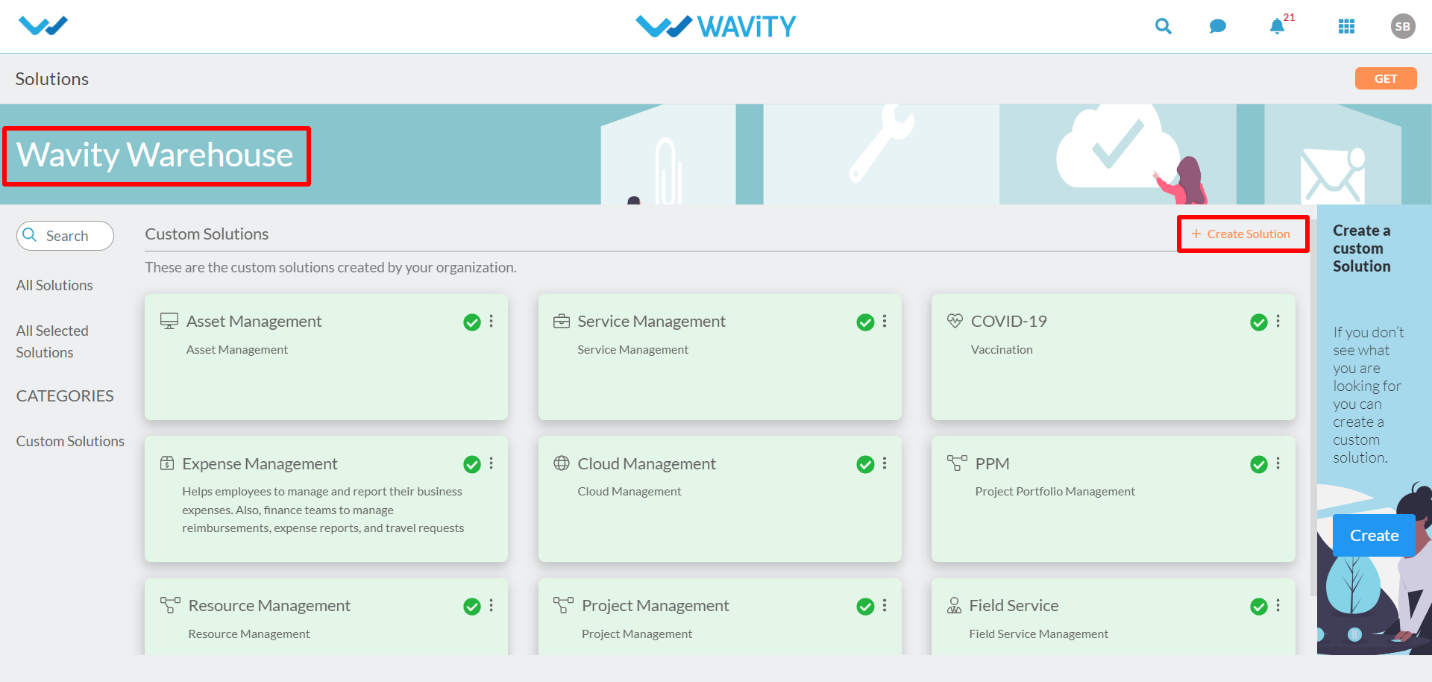Click the Cloud Management globe icon
The height and width of the screenshot is (682, 1432).
click(562, 464)
